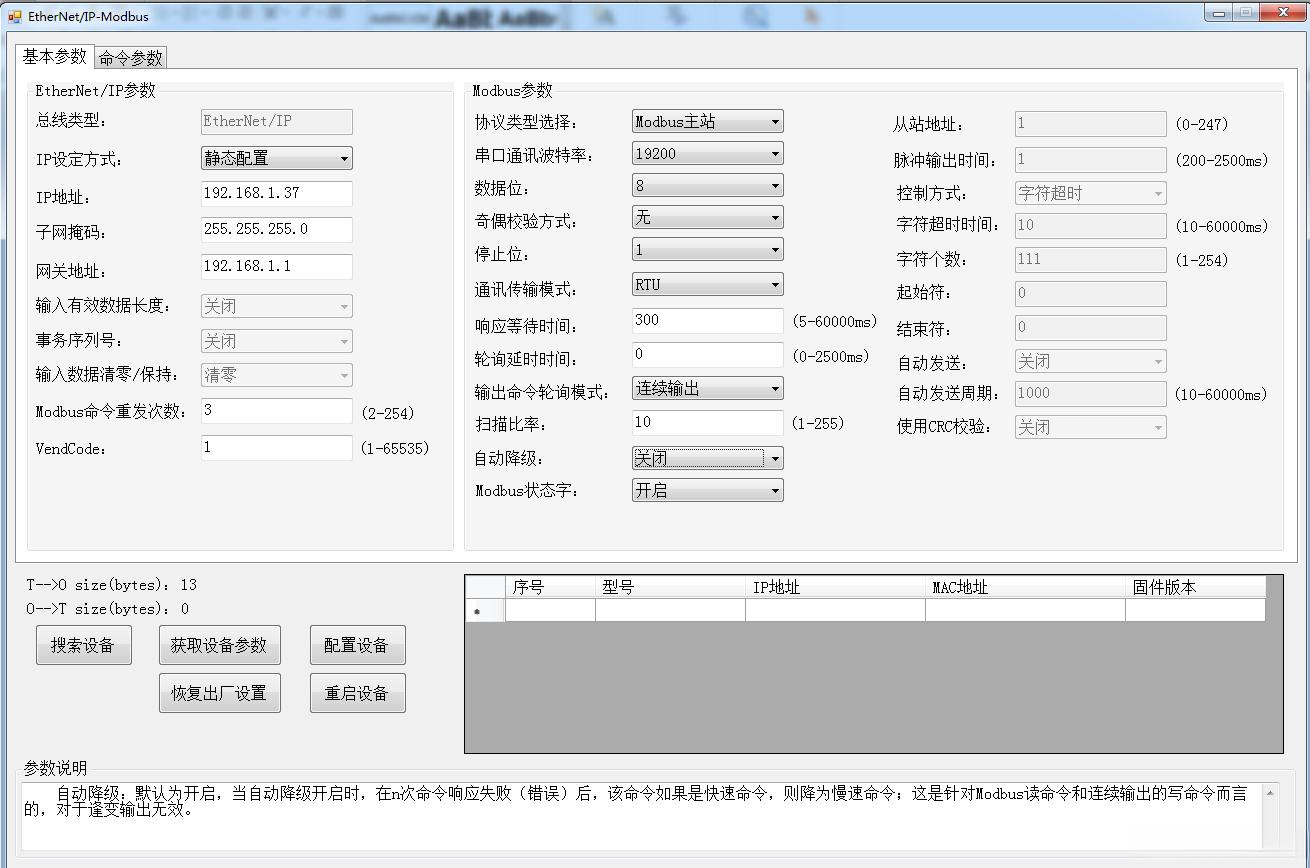Screen dimensions: 1310x868
Task: Click the O-->T size(bytes): 0 text
Action: [x=108, y=609]
